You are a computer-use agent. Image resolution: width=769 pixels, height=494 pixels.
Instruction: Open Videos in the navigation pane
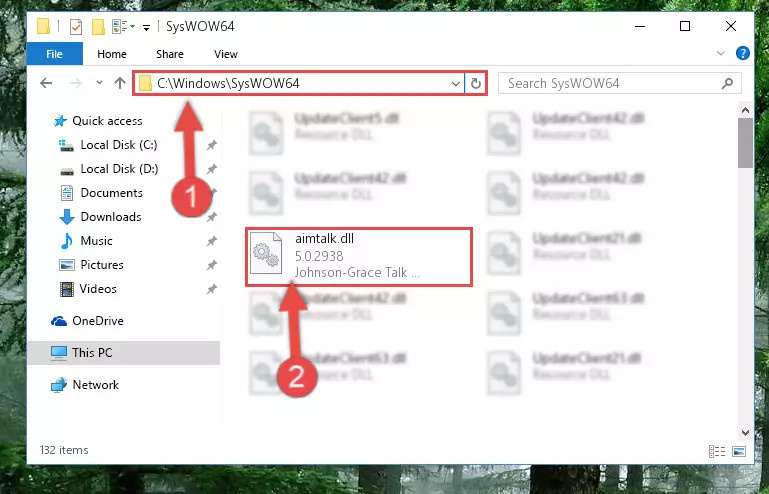pos(88,288)
